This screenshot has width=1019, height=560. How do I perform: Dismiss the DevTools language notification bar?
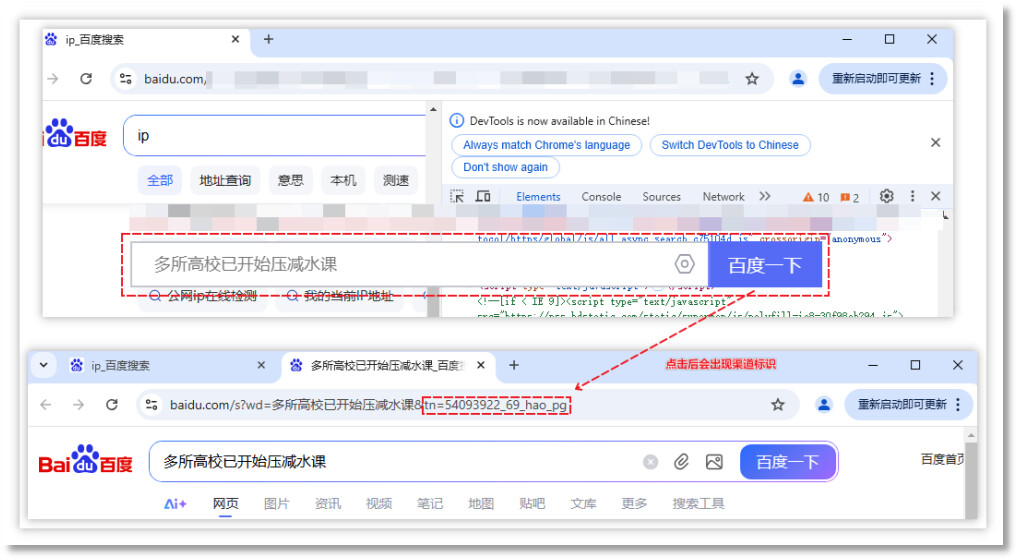pos(935,143)
